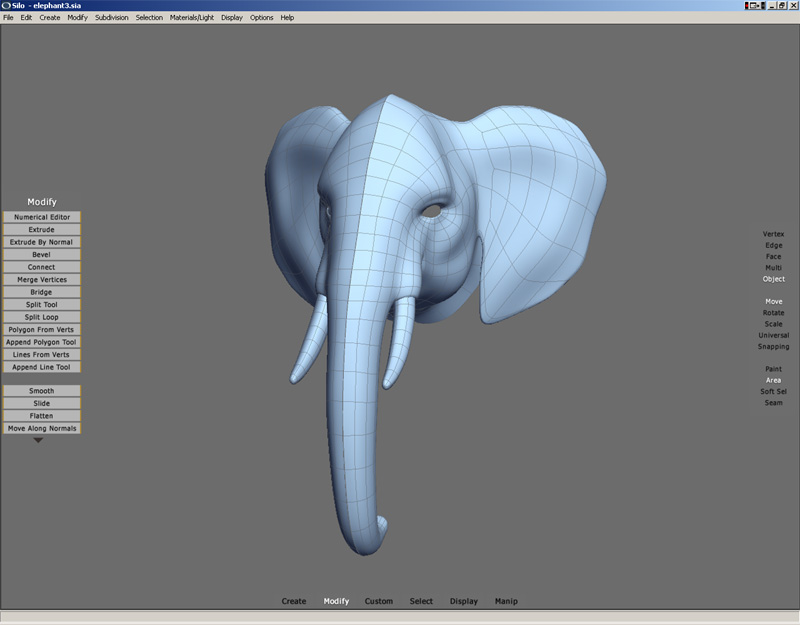
Task: Click the Numerical Editor button
Action: 42,217
